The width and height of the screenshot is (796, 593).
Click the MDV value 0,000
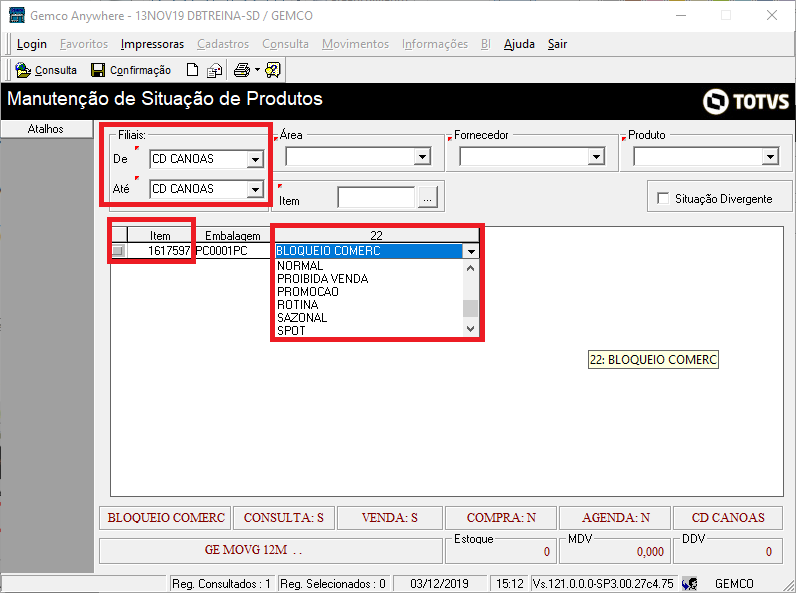[650, 552]
